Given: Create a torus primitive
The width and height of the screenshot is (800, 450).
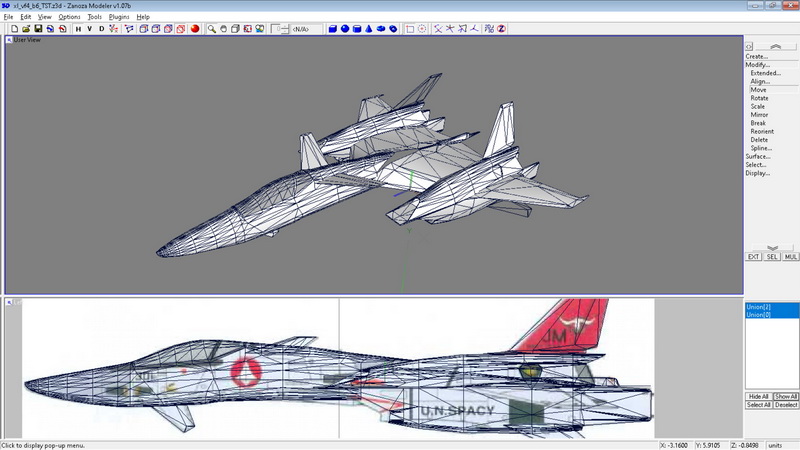Looking at the screenshot, I should 381,29.
